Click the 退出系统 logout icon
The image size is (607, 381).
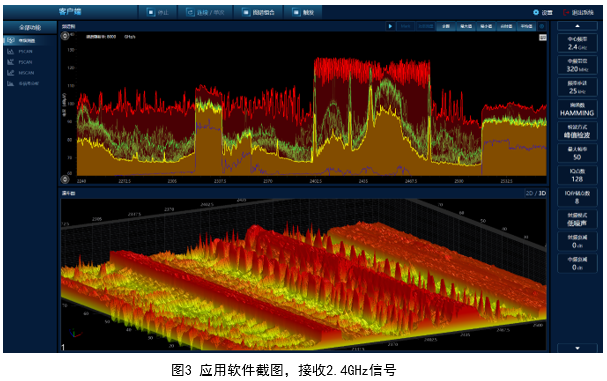pyautogui.click(x=566, y=12)
